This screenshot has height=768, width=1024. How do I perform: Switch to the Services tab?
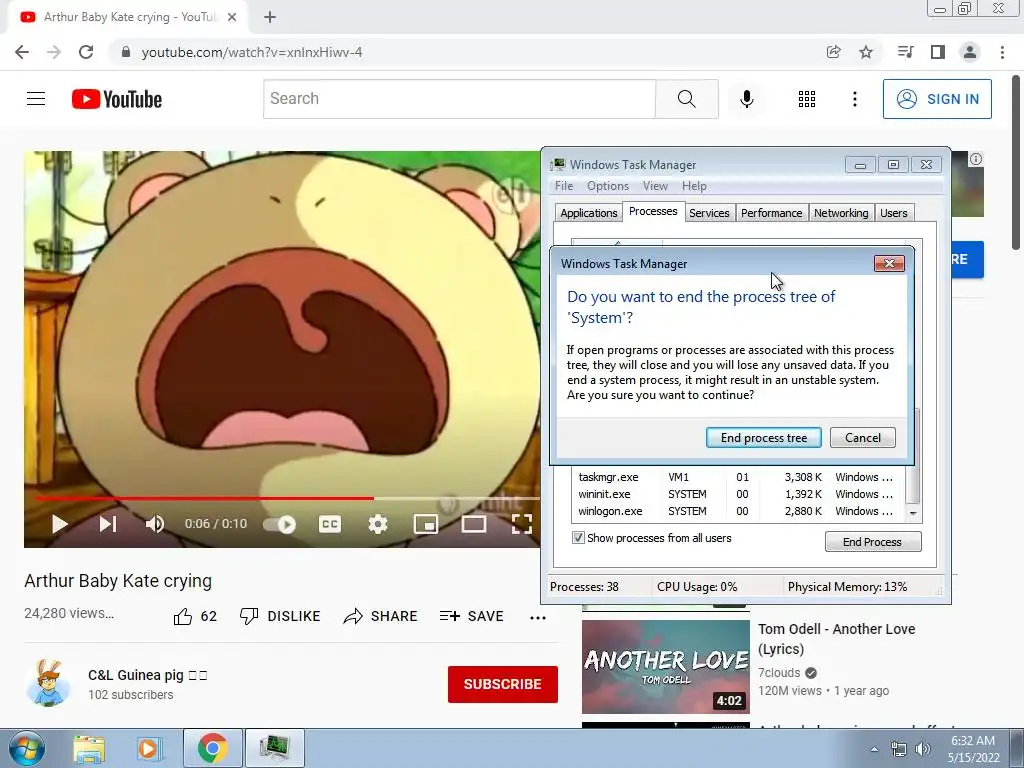coord(709,213)
